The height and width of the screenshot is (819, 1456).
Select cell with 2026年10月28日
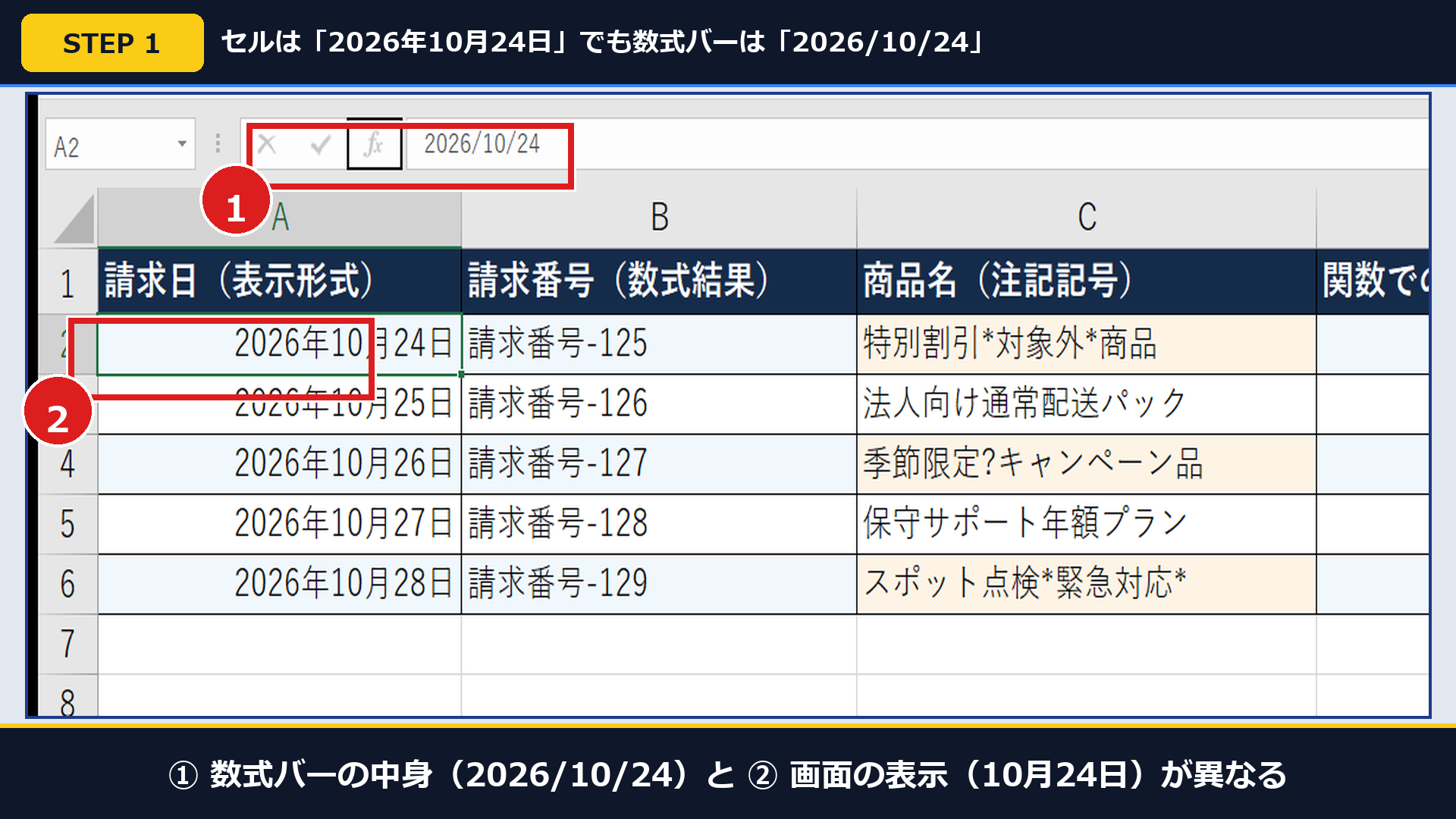[279, 584]
